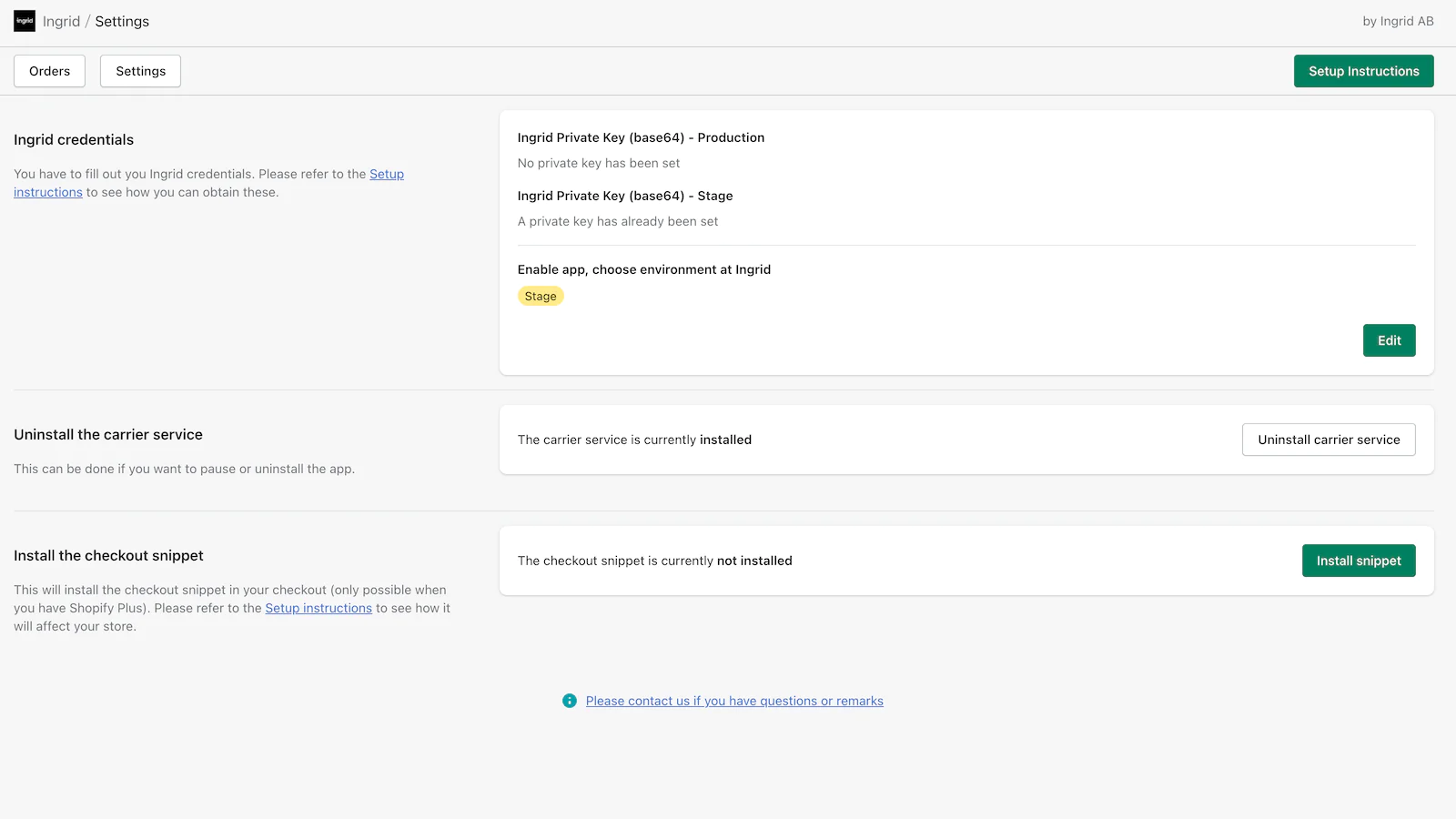Uninstall the carrier service
The height and width of the screenshot is (819, 1456).
[x=1329, y=440]
